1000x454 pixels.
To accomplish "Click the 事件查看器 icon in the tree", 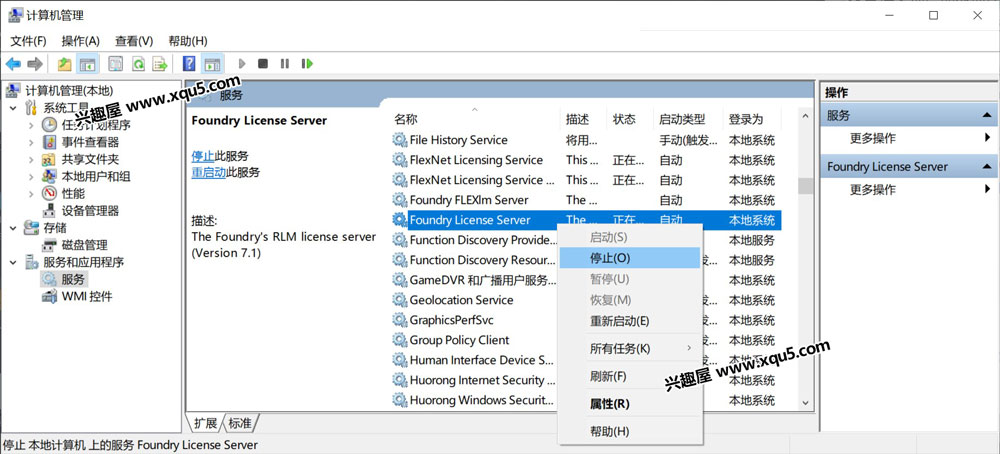I will [49, 142].
